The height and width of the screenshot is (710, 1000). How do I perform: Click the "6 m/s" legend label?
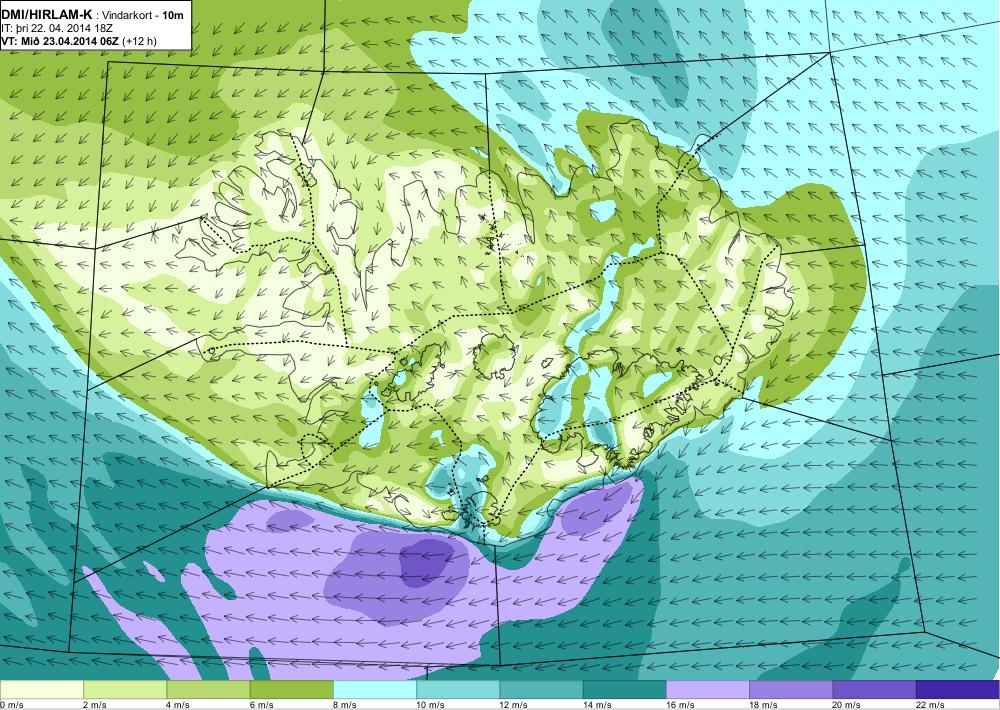261,705
